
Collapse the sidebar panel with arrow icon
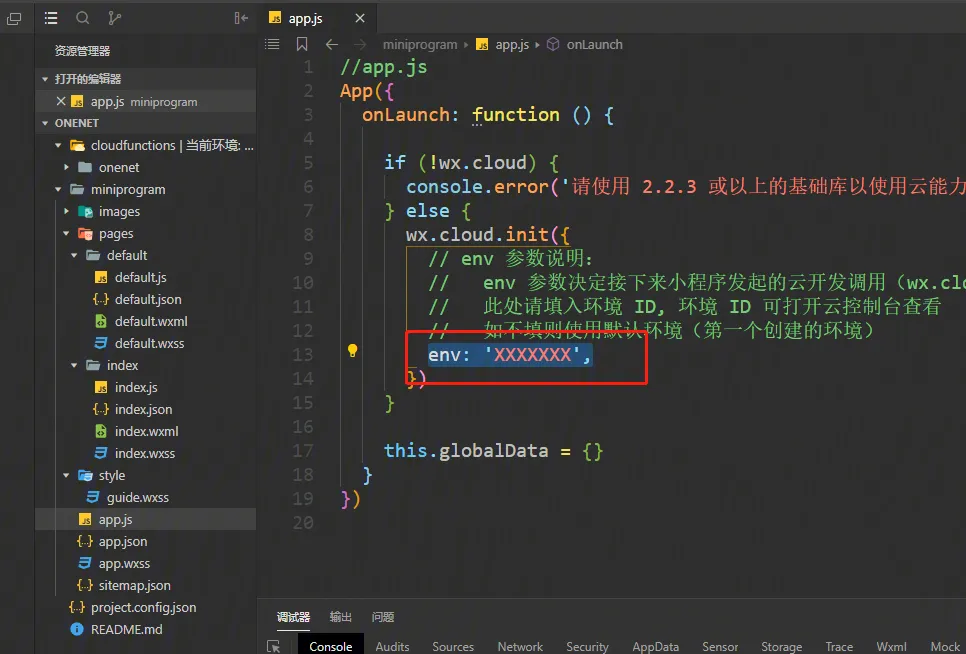(240, 18)
